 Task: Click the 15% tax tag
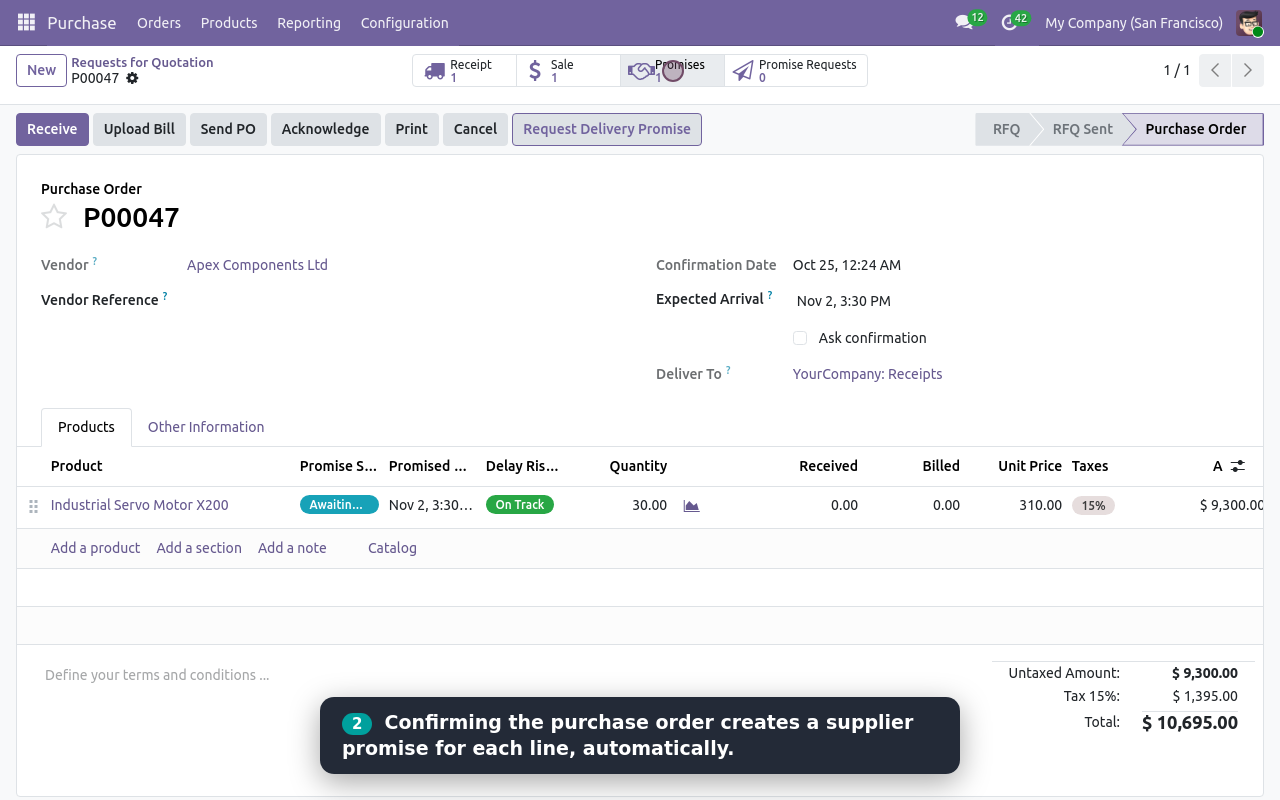tap(1093, 506)
